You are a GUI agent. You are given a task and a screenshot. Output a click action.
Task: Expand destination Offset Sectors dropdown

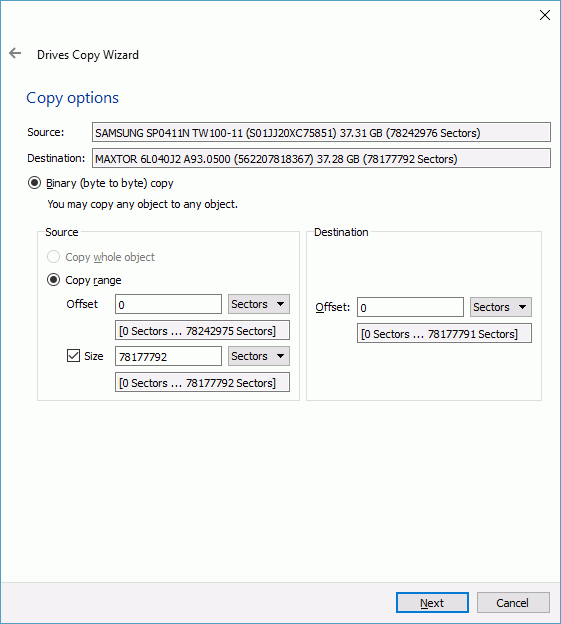501,307
